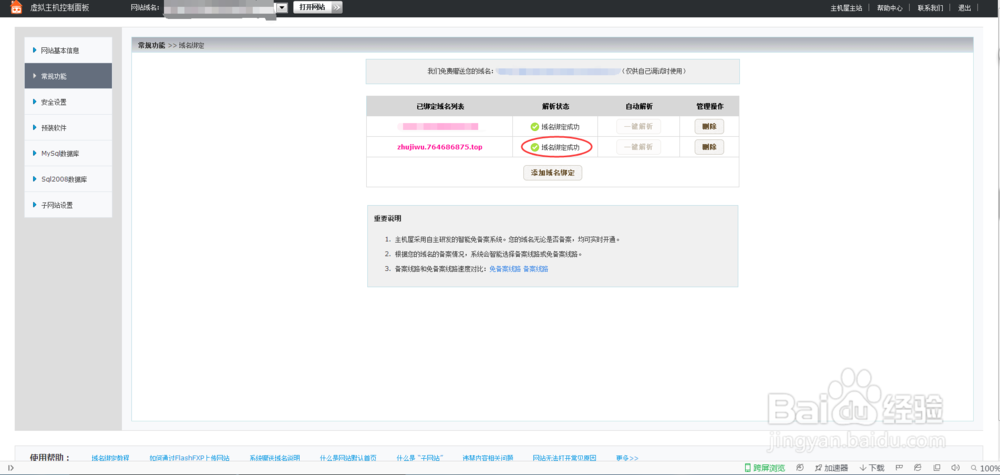Screen dimensions: 1000x475
Task: Click the 重要说明 heading
Action: 388,218
